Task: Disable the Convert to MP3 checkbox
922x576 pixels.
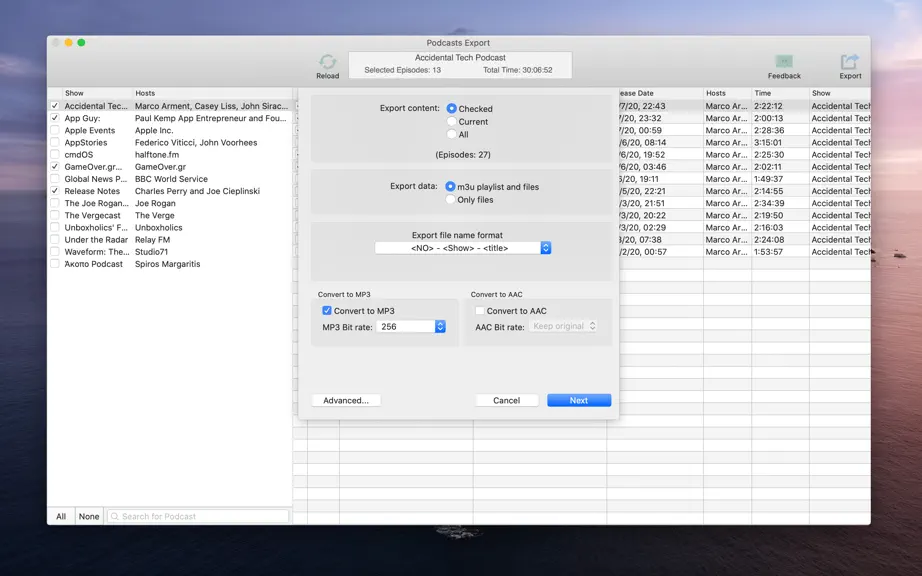Action: point(327,311)
